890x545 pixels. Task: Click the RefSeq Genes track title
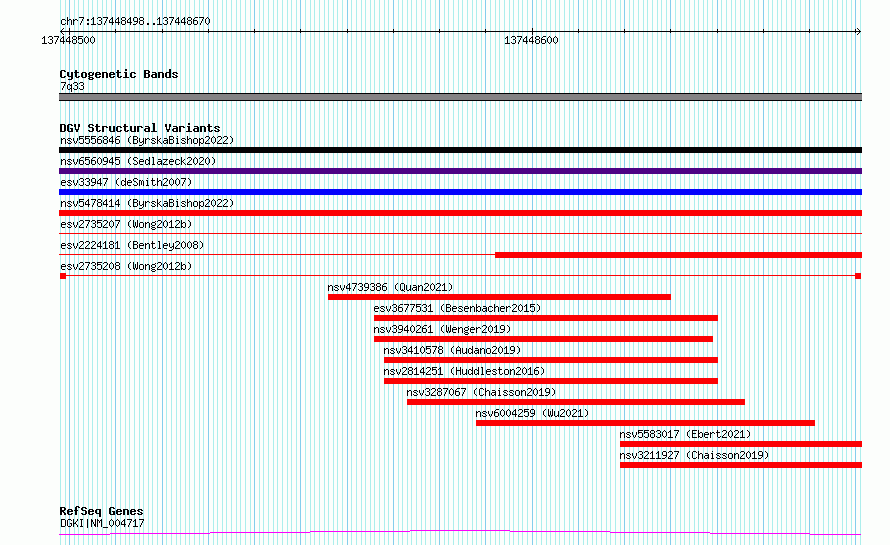click(x=101, y=511)
